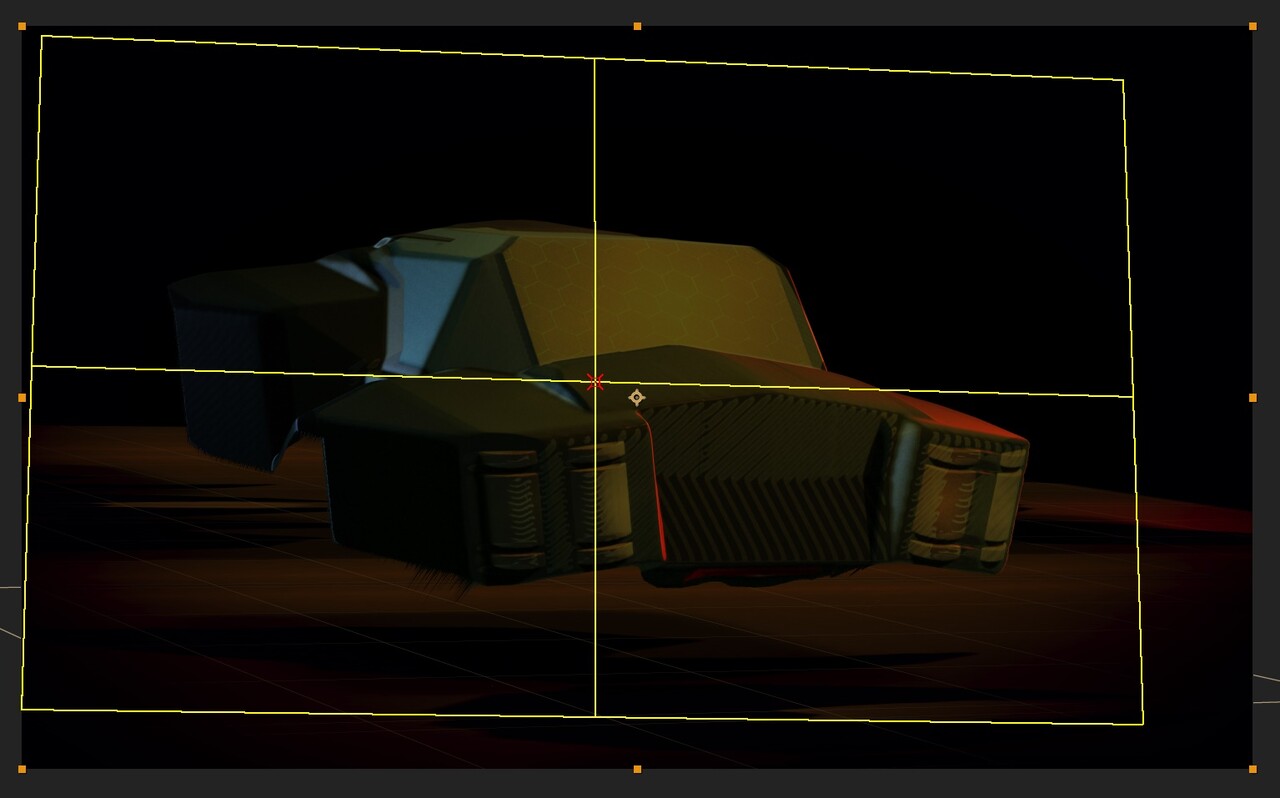1280x798 pixels.
Task: Click the top-left orange corner transform handle
Action: click(22, 26)
